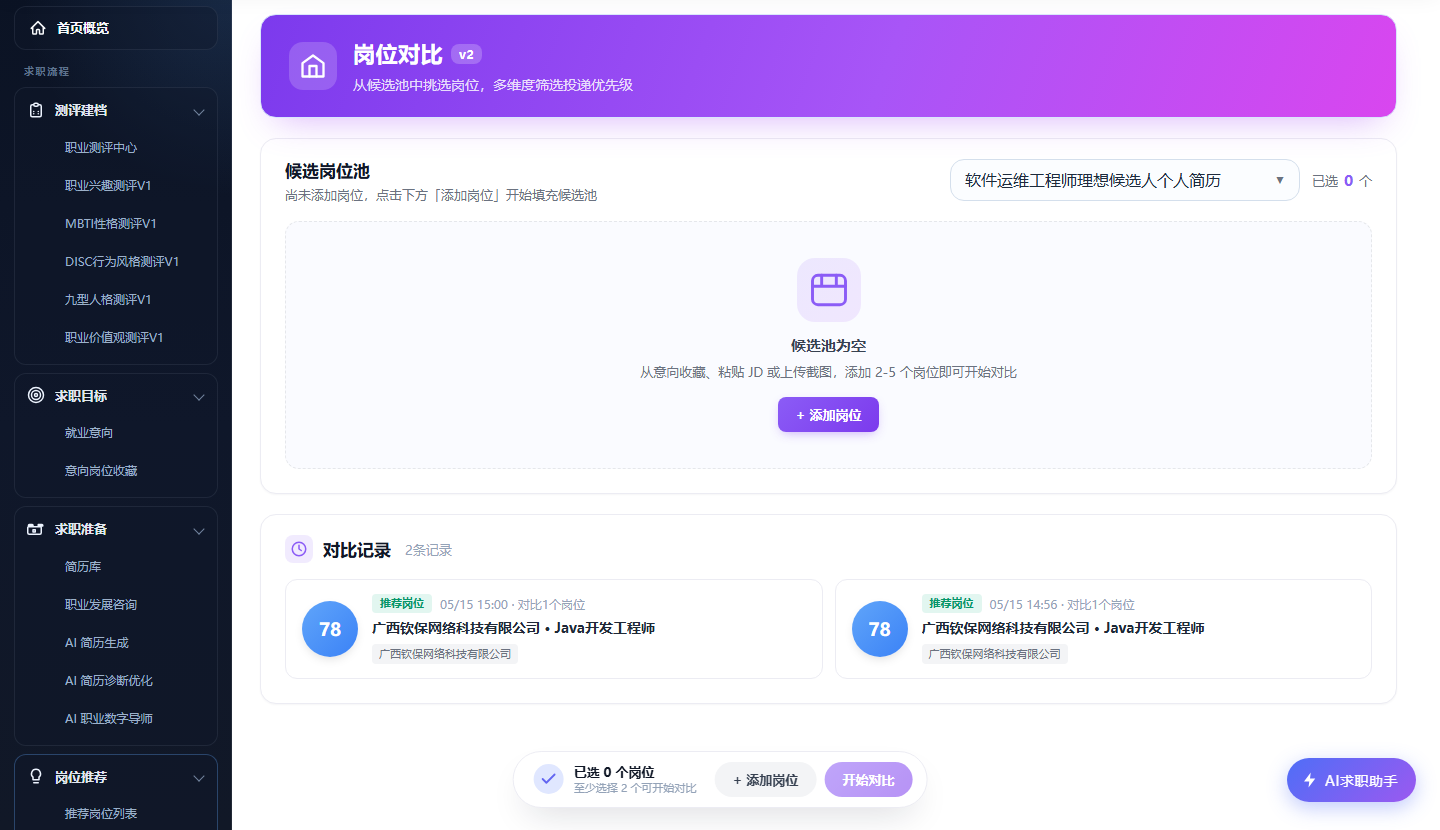Screen dimensions: 1440x830
Task: Click the 已选 0 个 counter beside the dropdown
Action: point(1342,181)
